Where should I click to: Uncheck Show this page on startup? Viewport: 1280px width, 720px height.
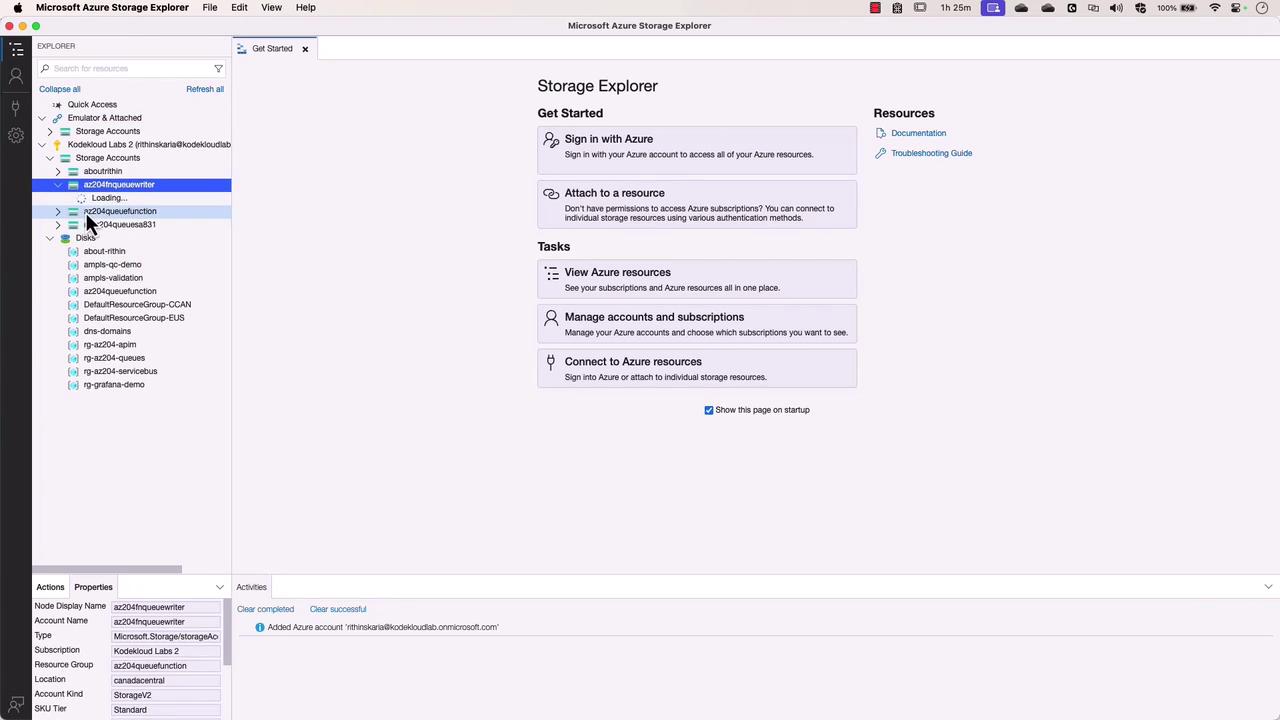pos(709,410)
